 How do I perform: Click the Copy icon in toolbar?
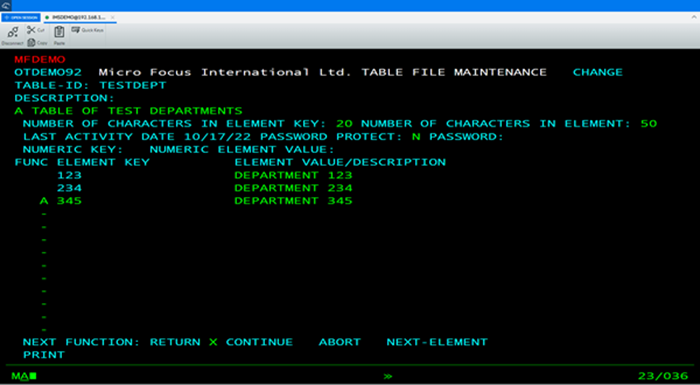(x=31, y=43)
